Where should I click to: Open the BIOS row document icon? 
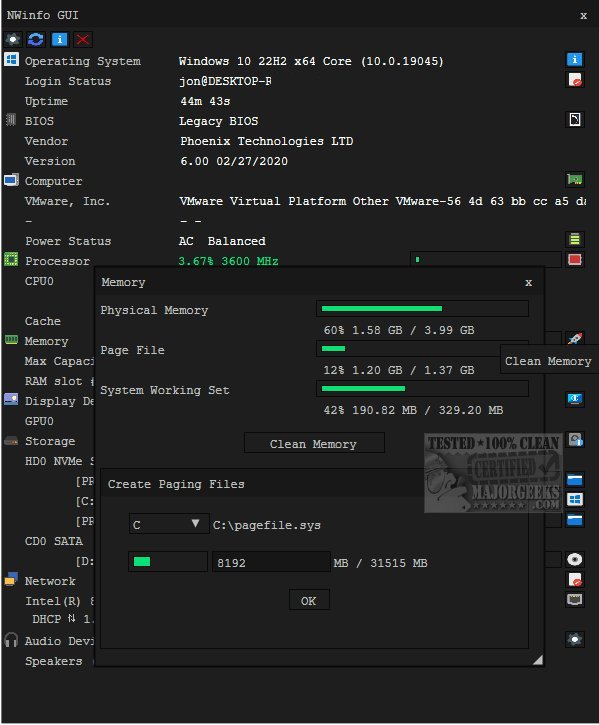[x=574, y=120]
